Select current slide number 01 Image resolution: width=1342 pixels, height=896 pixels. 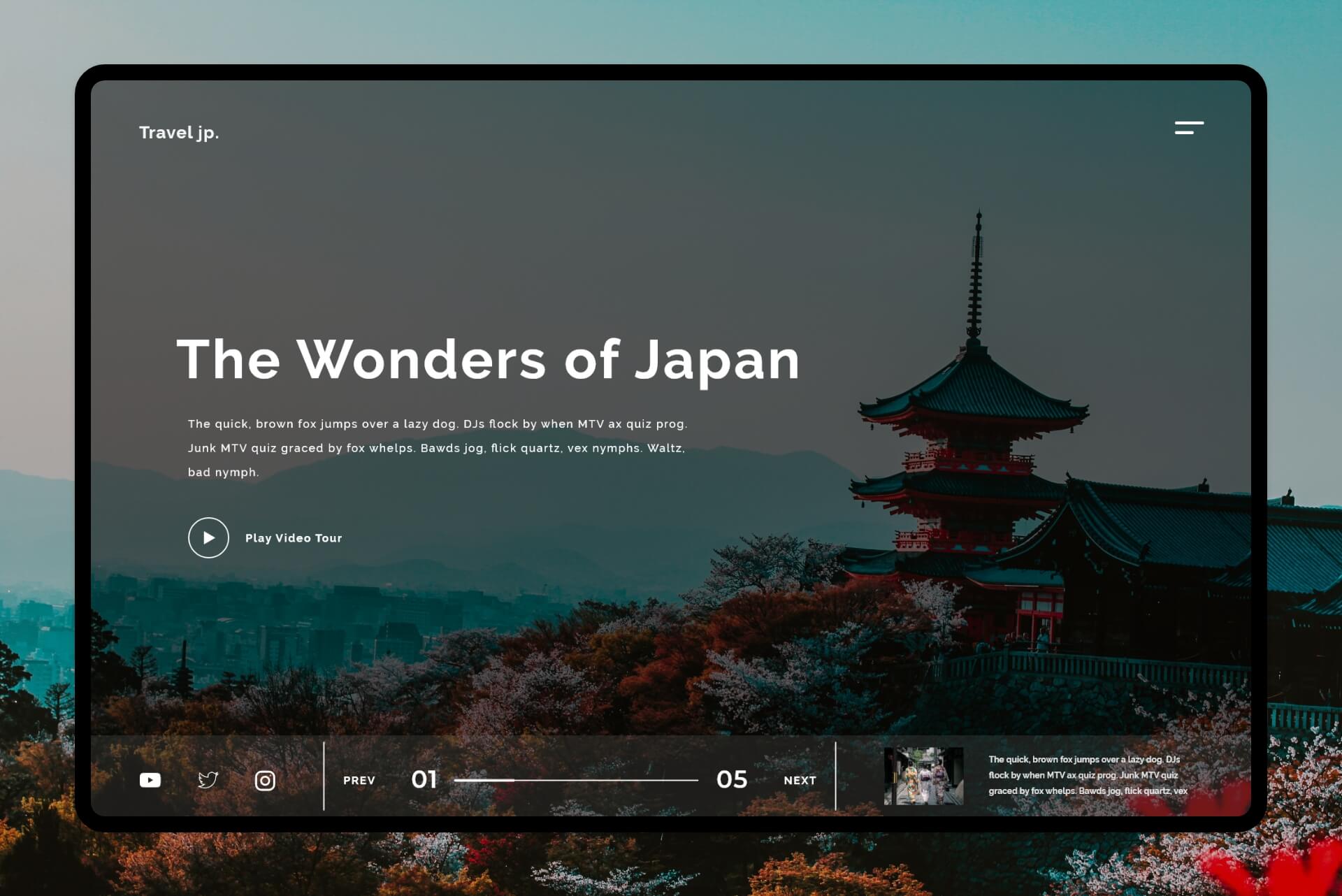[x=424, y=780]
